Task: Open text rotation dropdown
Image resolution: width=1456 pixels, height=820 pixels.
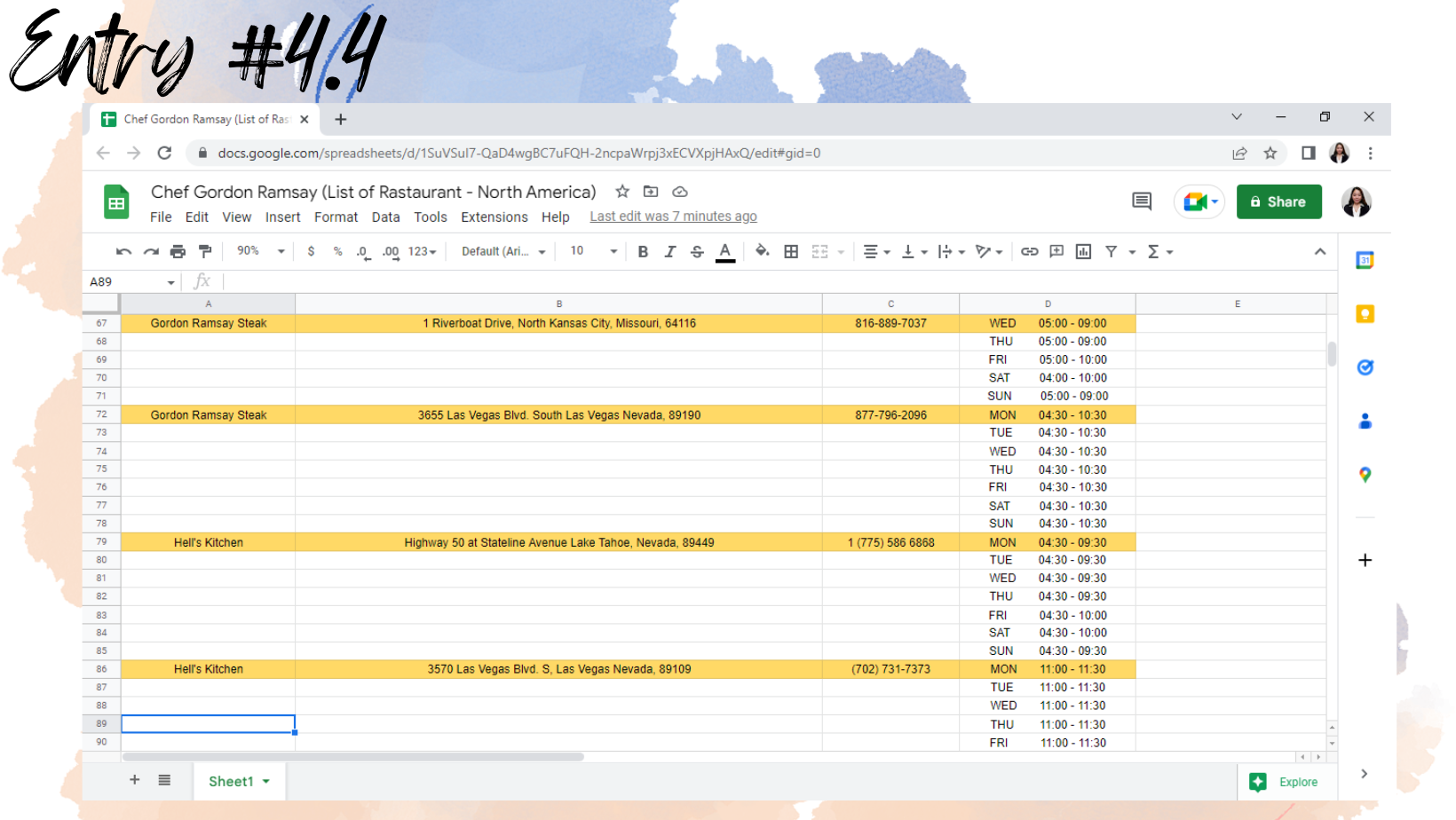Action: pos(988,252)
